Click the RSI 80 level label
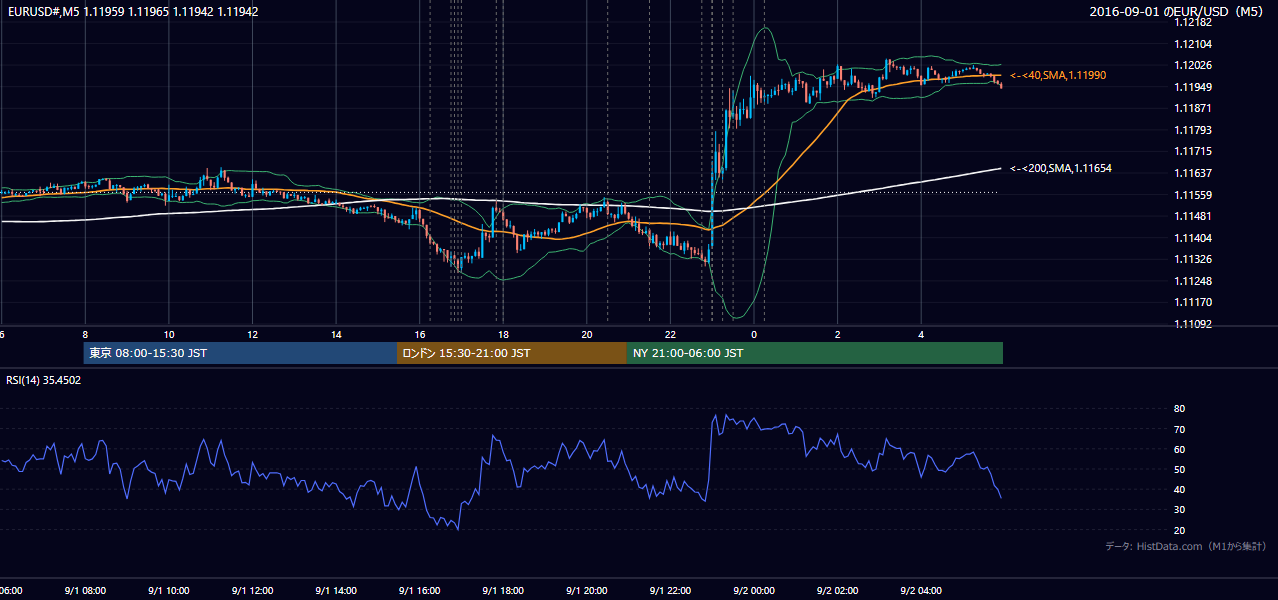This screenshot has height=600, width=1278. click(1179, 409)
